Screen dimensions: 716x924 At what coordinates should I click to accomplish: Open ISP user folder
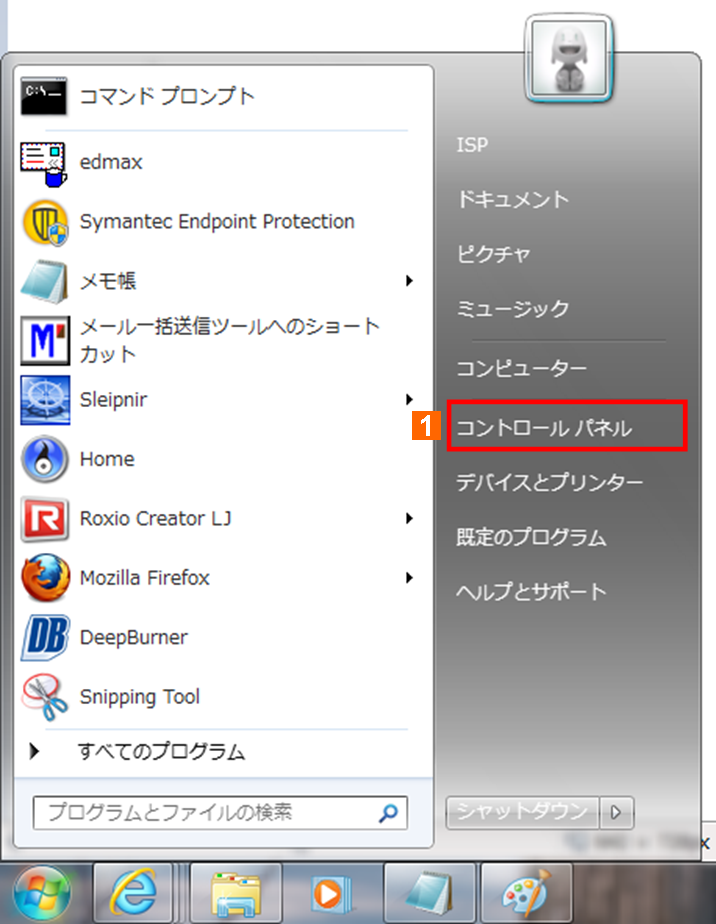pyautogui.click(x=472, y=145)
